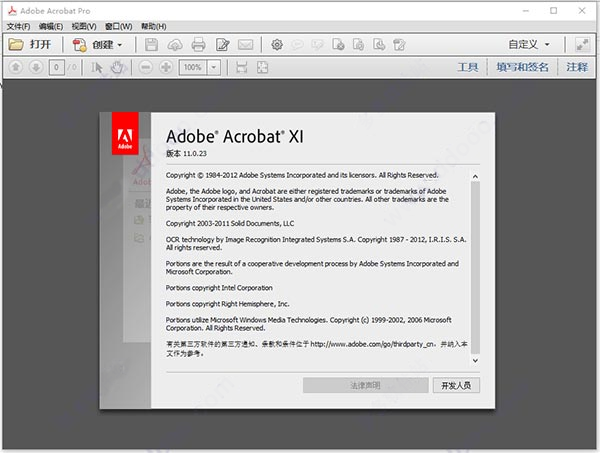
Task: Click the 打开 open file button
Action: tap(30, 45)
